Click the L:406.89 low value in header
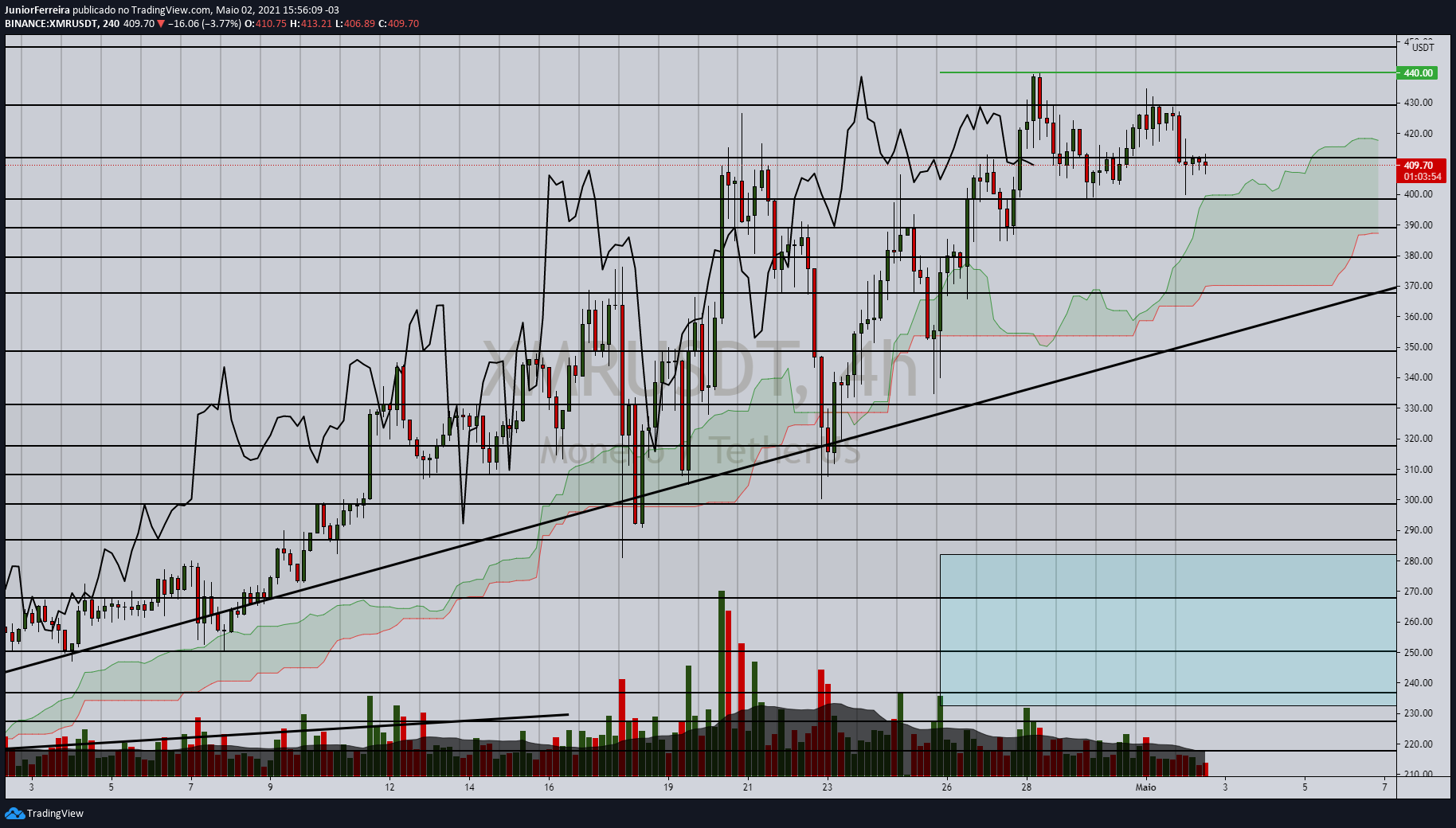 pyautogui.click(x=354, y=24)
